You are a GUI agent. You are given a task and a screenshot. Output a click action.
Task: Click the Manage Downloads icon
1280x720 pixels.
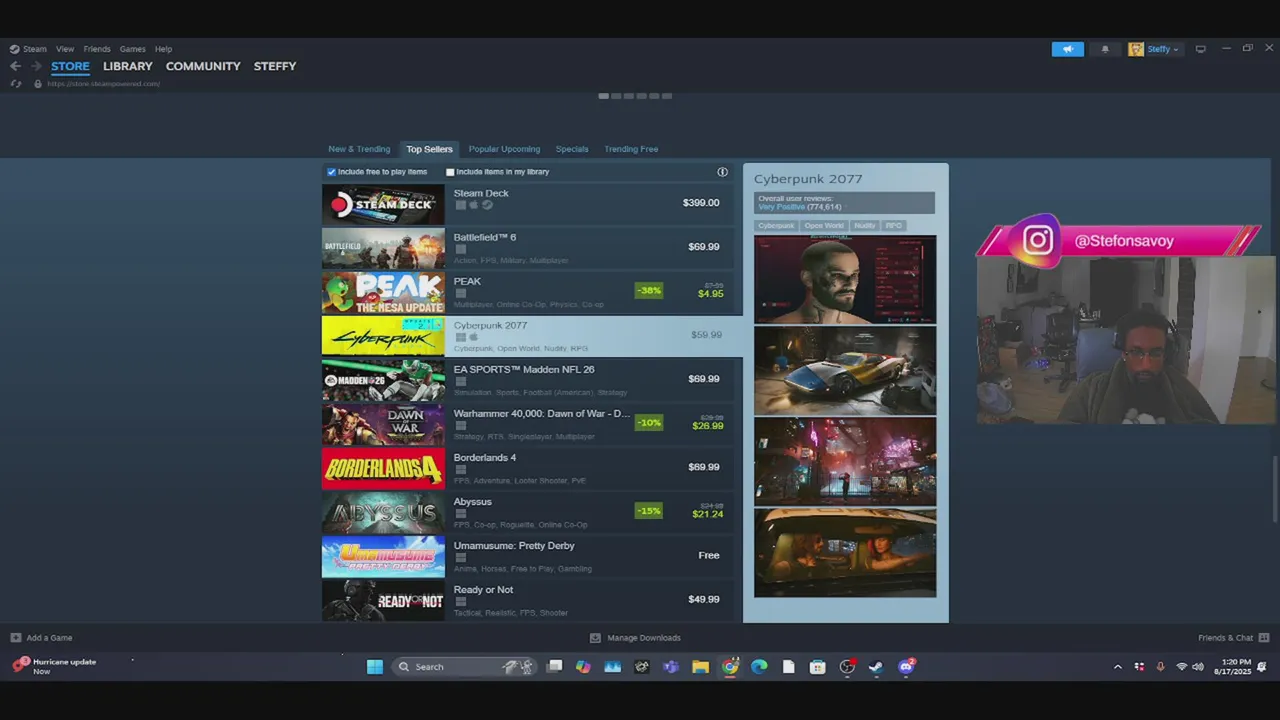[x=595, y=638]
